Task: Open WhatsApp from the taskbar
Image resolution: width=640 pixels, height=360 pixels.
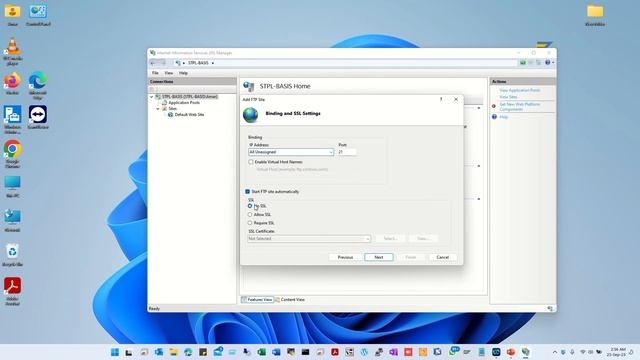Action: point(453,352)
